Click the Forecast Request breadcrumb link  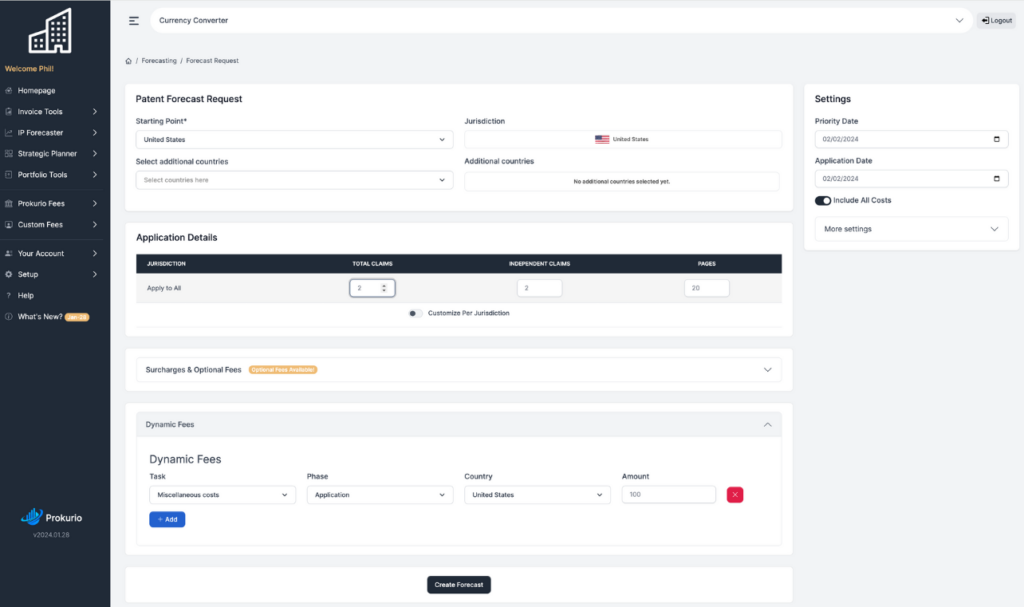[x=212, y=61]
